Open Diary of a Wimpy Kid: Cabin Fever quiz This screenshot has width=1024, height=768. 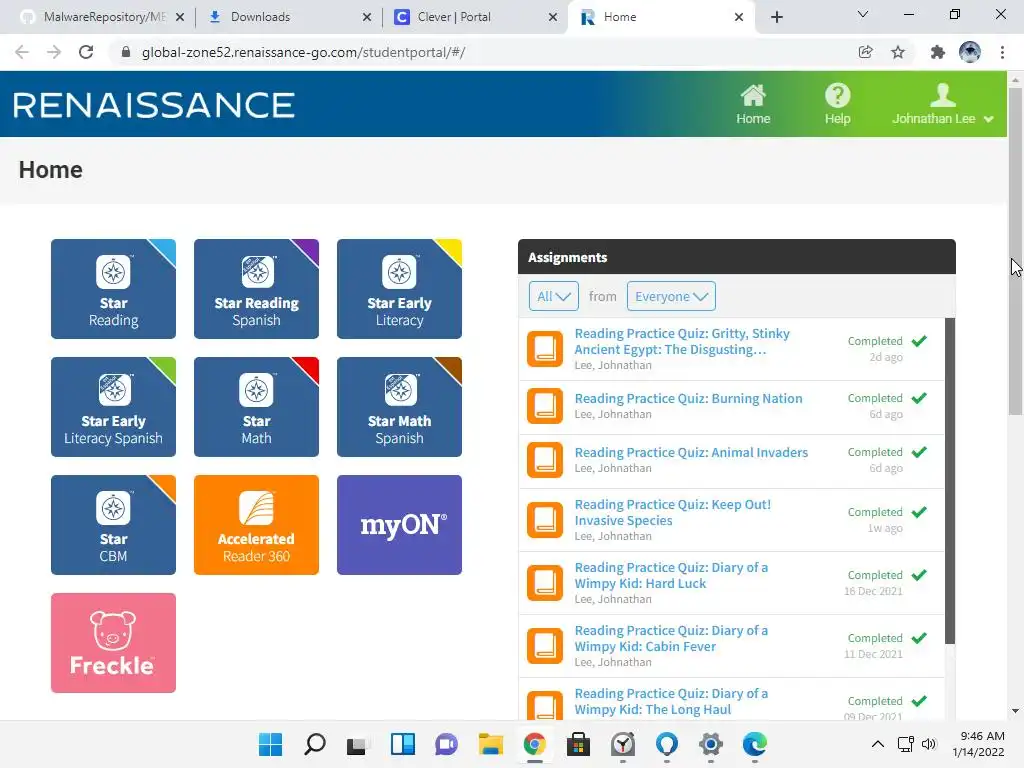pyautogui.click(x=671, y=638)
